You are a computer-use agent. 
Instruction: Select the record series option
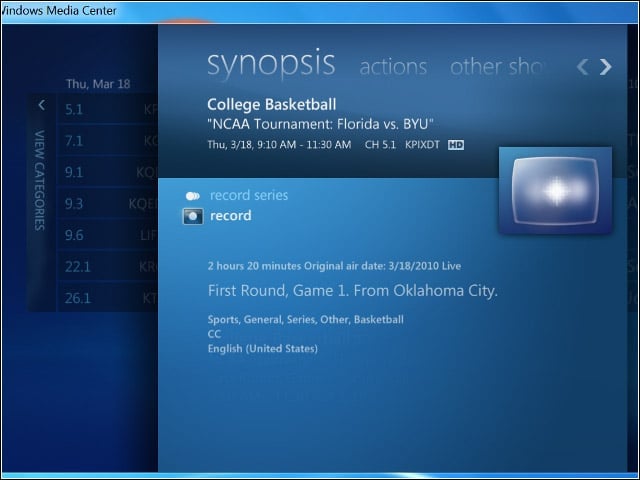249,196
